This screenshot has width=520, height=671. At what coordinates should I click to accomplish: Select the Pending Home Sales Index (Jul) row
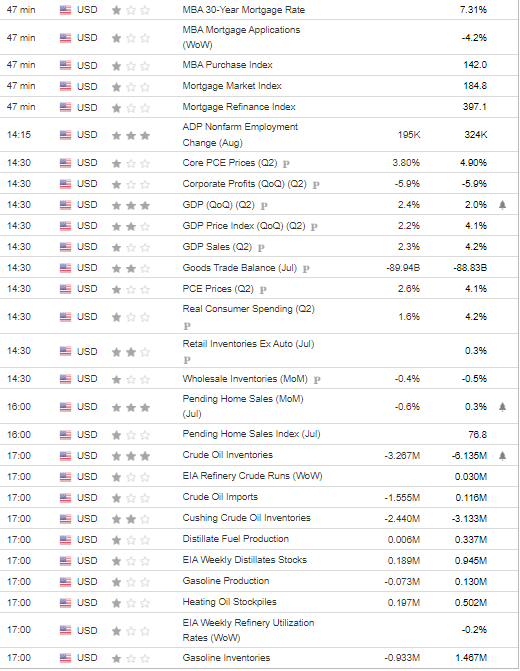tap(259, 434)
